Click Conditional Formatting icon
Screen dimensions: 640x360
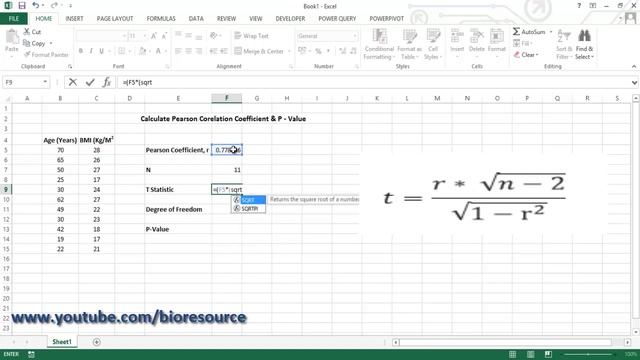coord(379,36)
